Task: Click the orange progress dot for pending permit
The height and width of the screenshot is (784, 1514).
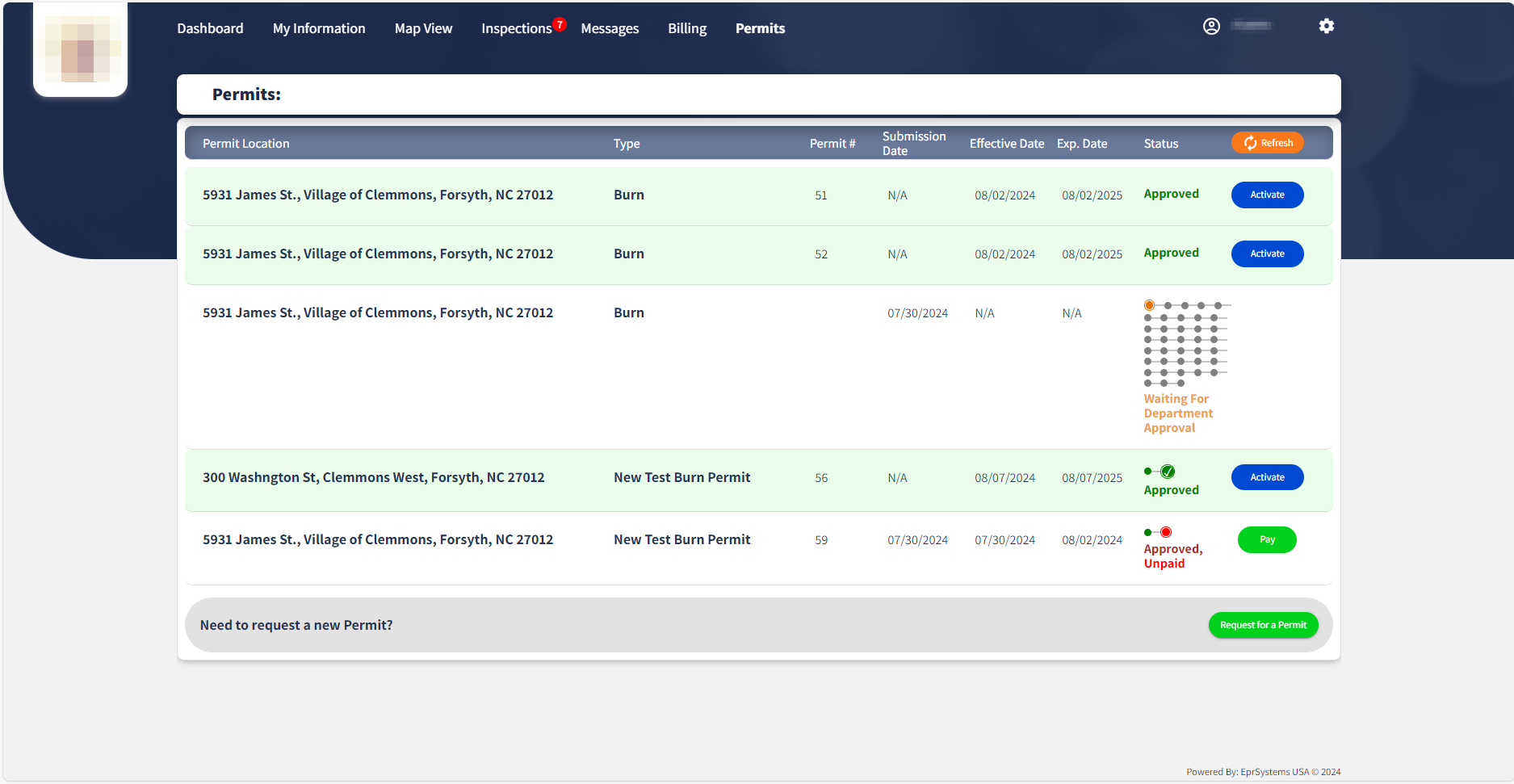Action: click(x=1149, y=305)
